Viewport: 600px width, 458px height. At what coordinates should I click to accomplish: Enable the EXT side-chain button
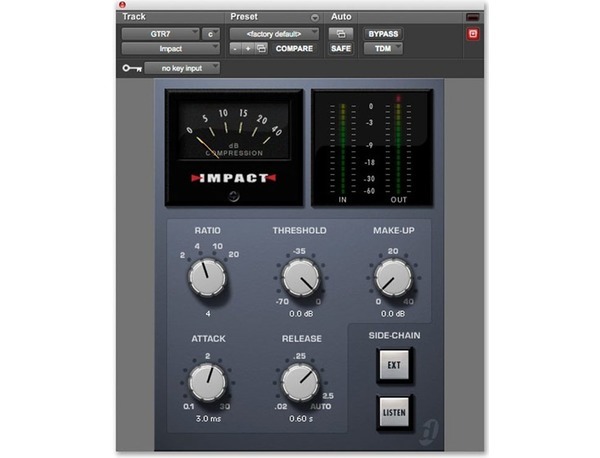coord(394,365)
